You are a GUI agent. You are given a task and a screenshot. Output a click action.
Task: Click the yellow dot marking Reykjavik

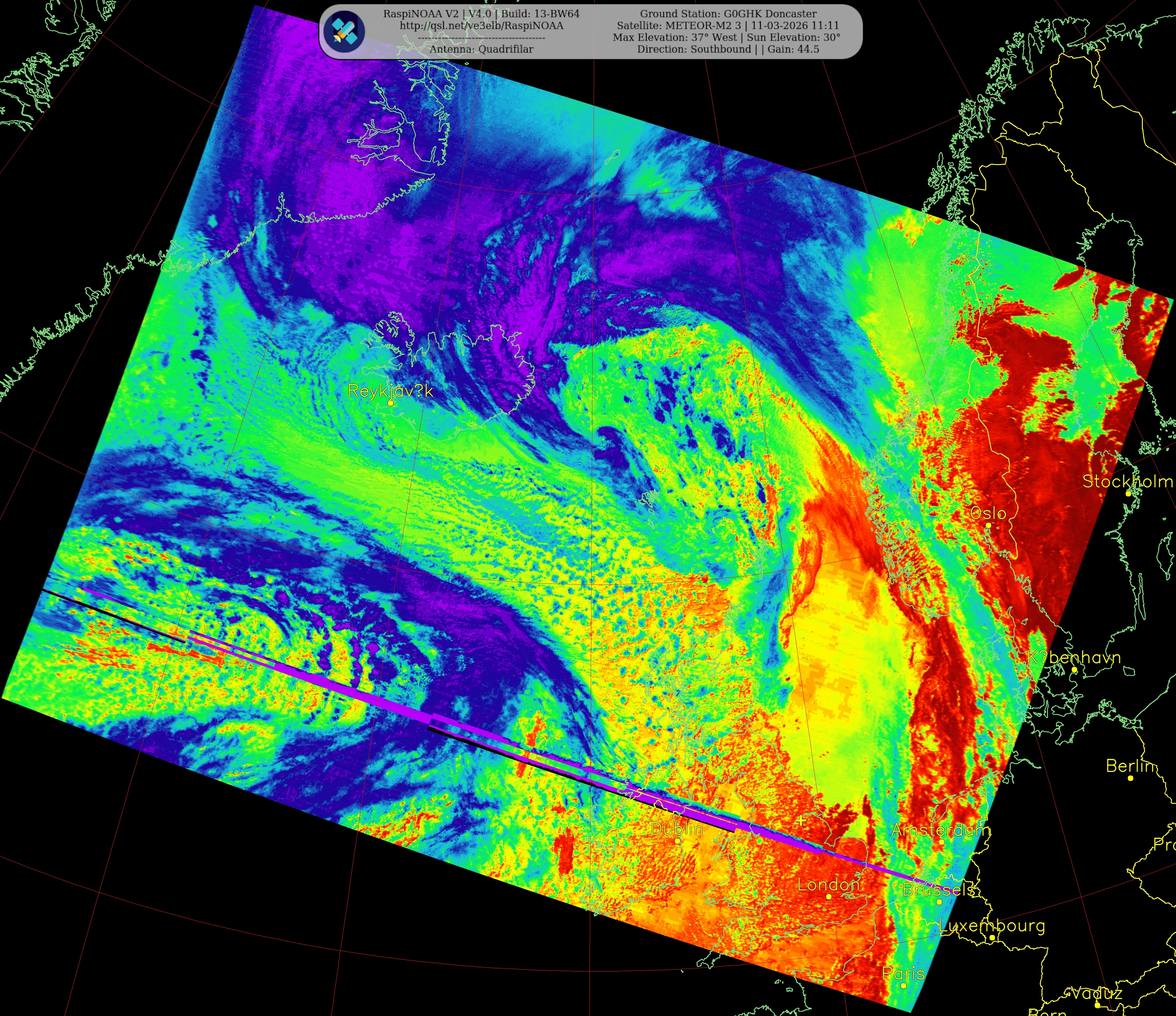coord(391,403)
